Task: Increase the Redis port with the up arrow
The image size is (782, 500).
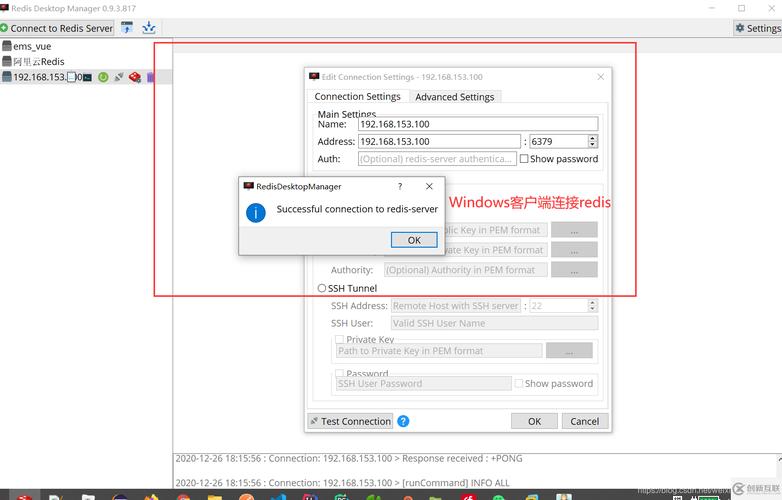Action: tap(592, 138)
